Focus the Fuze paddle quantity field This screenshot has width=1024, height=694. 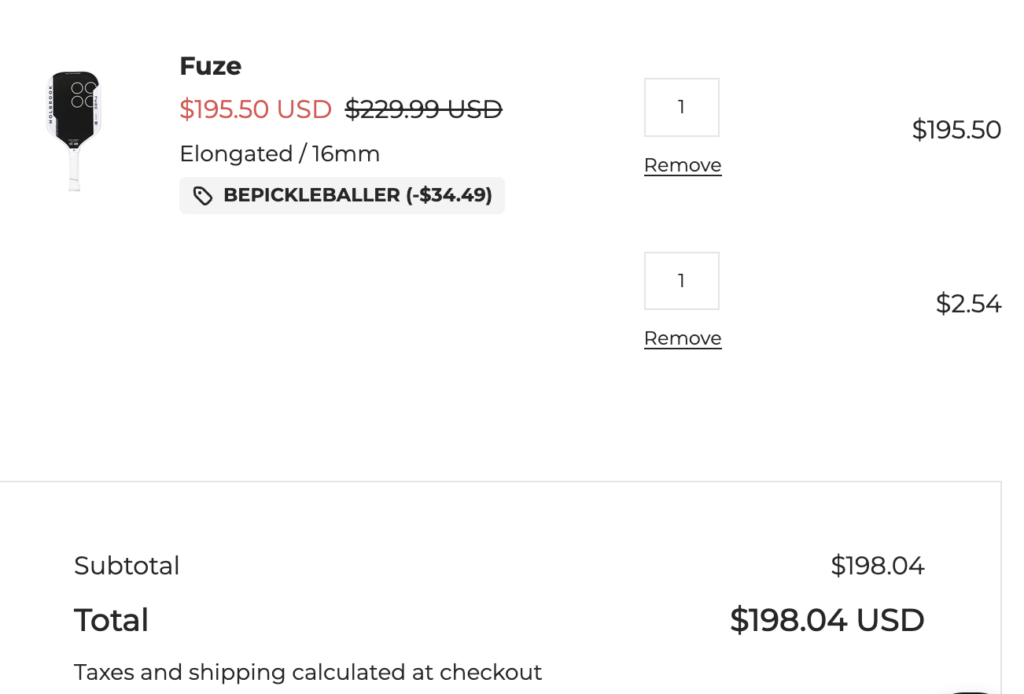click(681, 107)
